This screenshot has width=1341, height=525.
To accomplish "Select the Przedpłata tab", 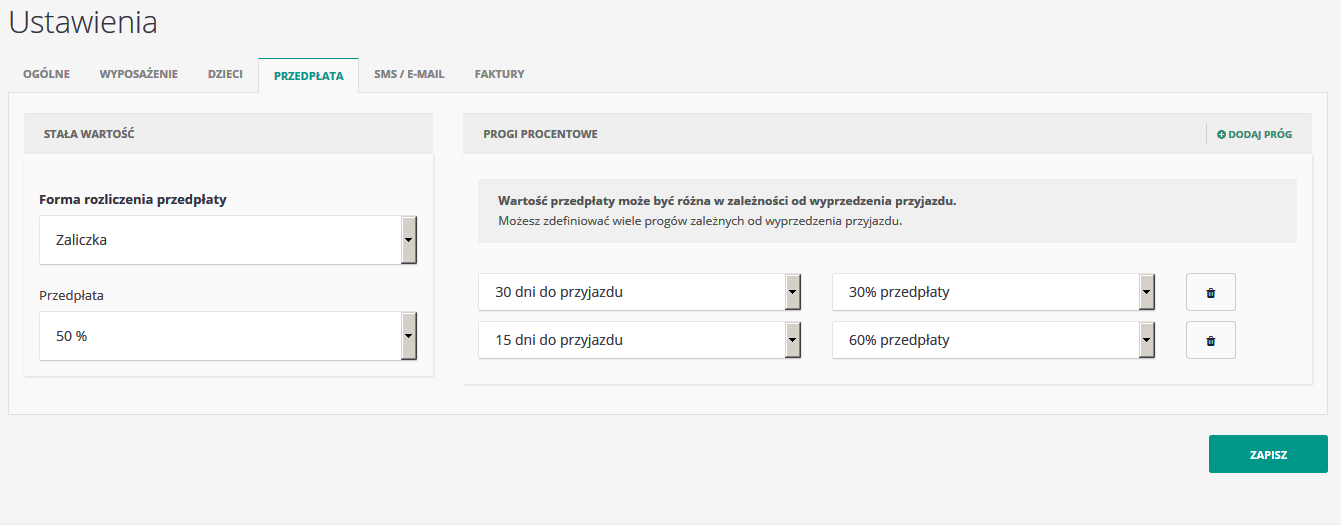I will point(308,75).
